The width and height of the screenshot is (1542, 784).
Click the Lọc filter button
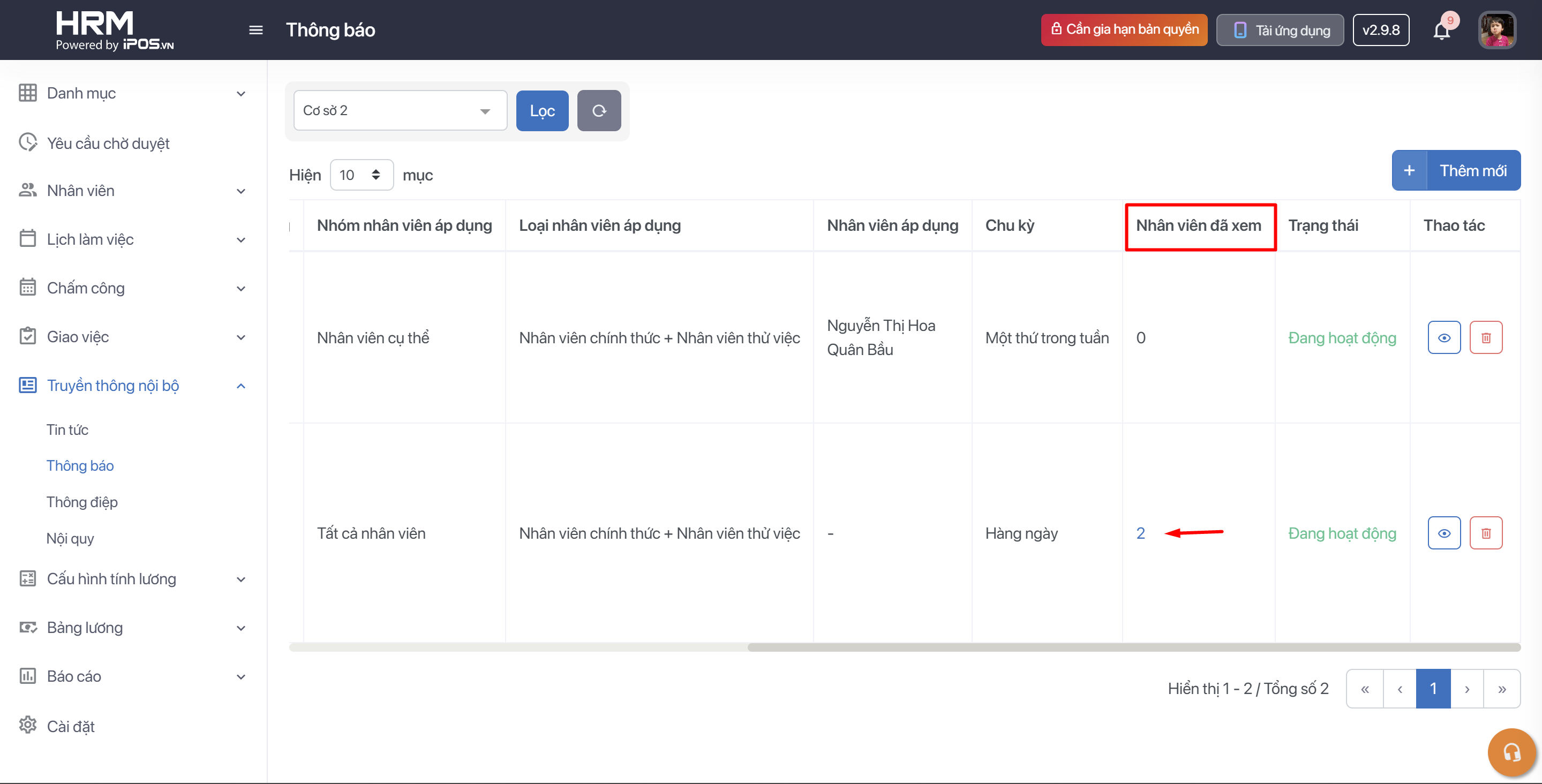[541, 111]
